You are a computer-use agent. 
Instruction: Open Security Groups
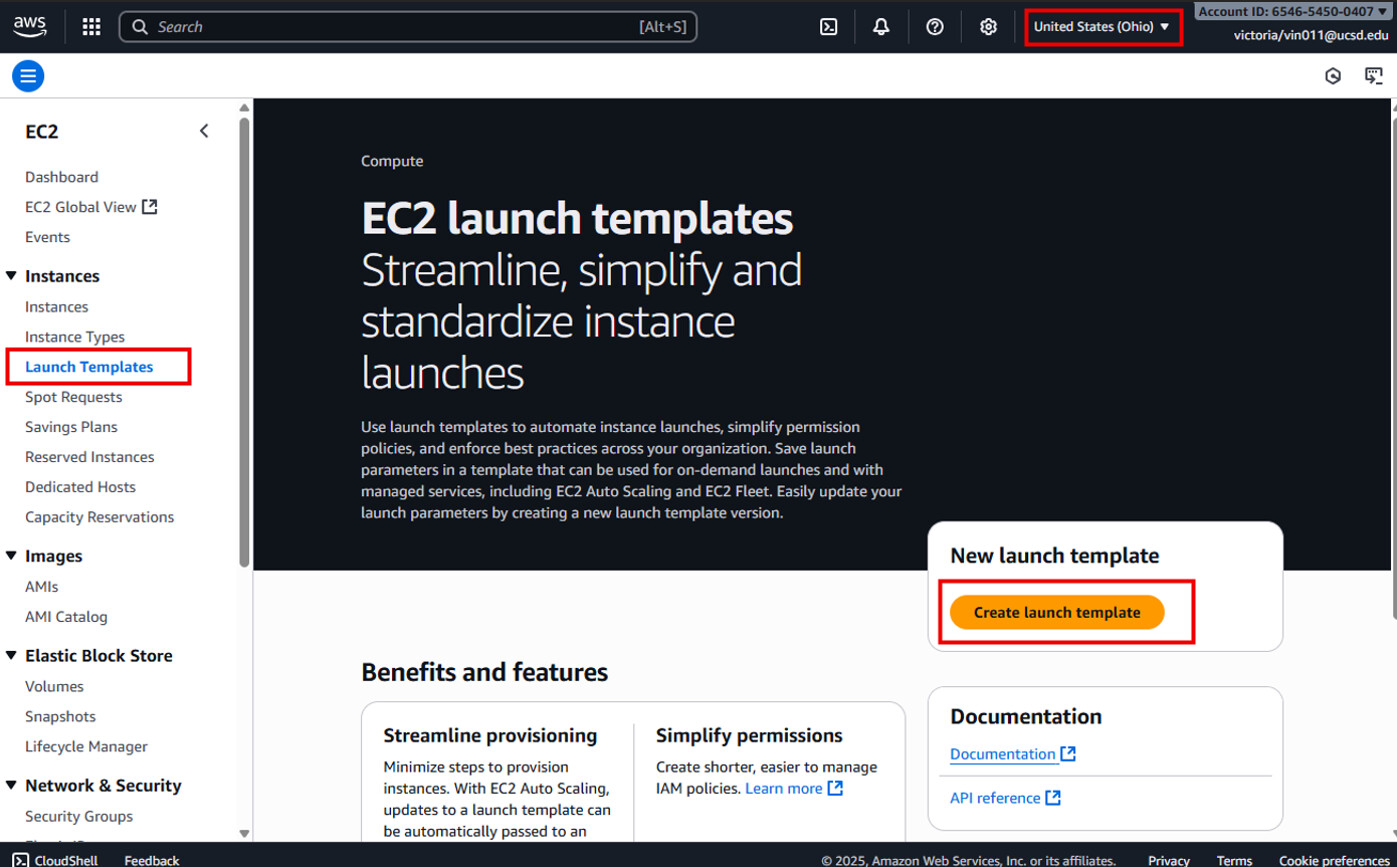click(x=79, y=817)
